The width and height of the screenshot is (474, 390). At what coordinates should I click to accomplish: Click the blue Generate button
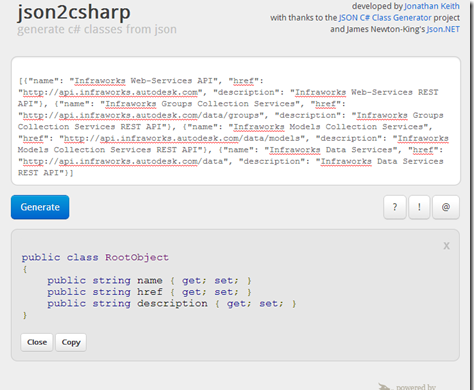40,207
